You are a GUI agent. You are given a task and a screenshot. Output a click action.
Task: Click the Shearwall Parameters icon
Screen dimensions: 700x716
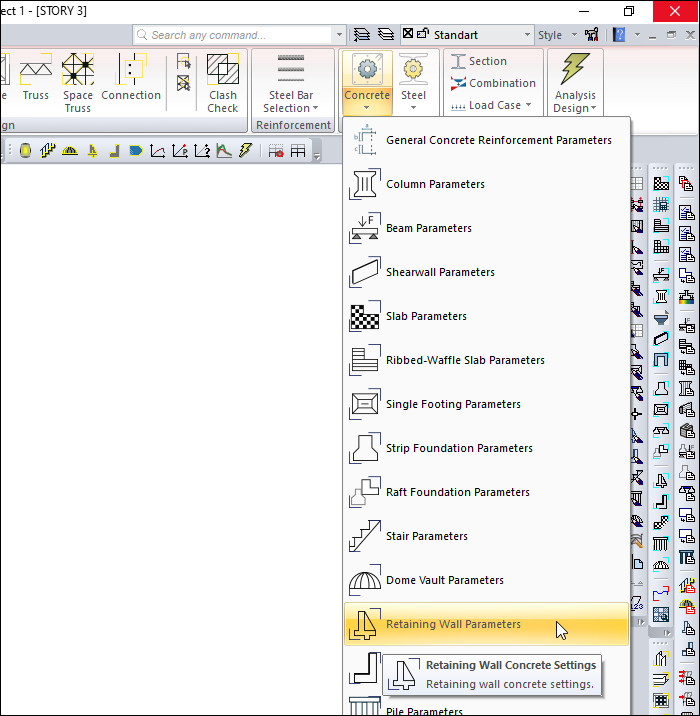coord(364,272)
